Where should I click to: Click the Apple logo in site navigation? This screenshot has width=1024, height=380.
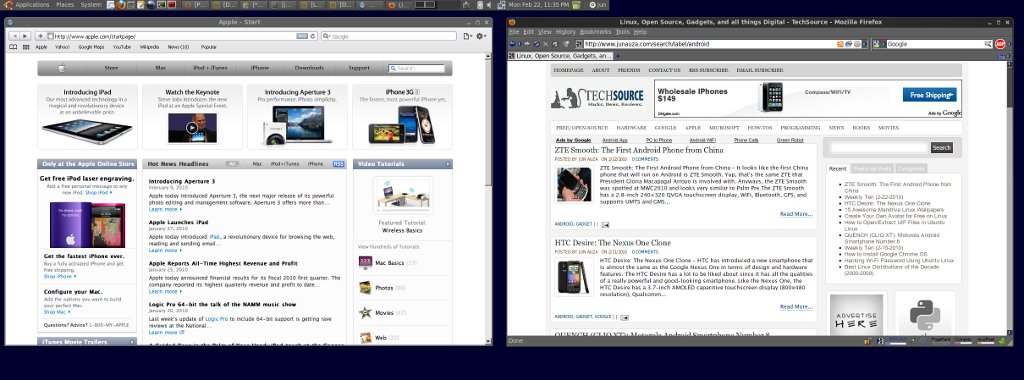click(x=62, y=68)
